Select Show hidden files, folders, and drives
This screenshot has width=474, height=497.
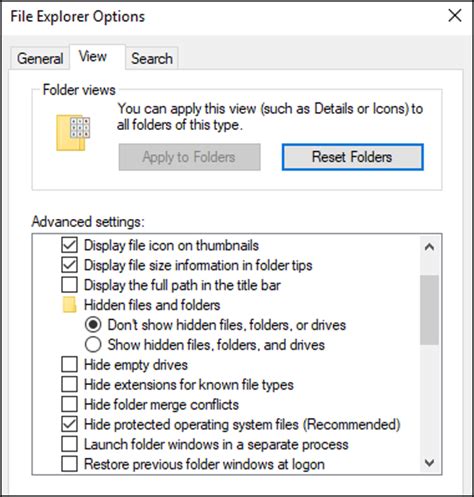(93, 345)
